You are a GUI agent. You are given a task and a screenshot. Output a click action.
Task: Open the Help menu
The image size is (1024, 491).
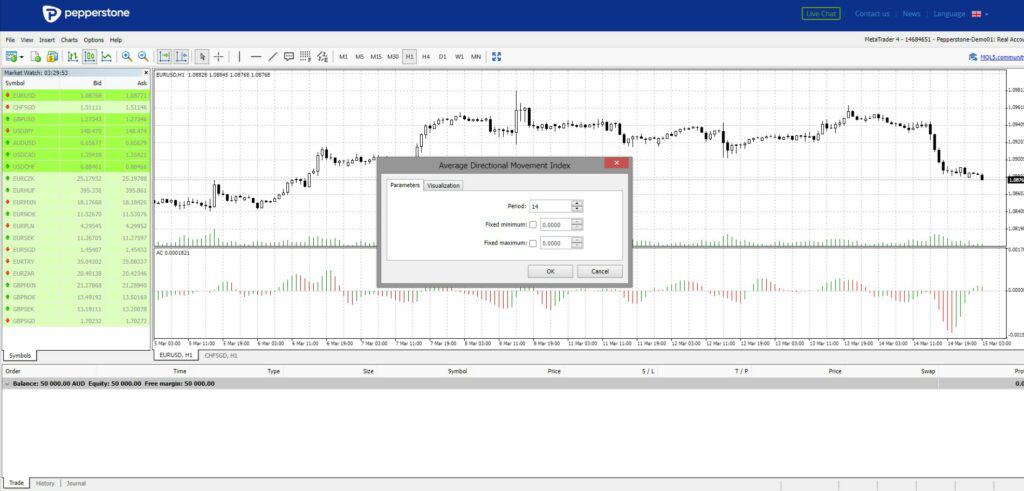116,40
